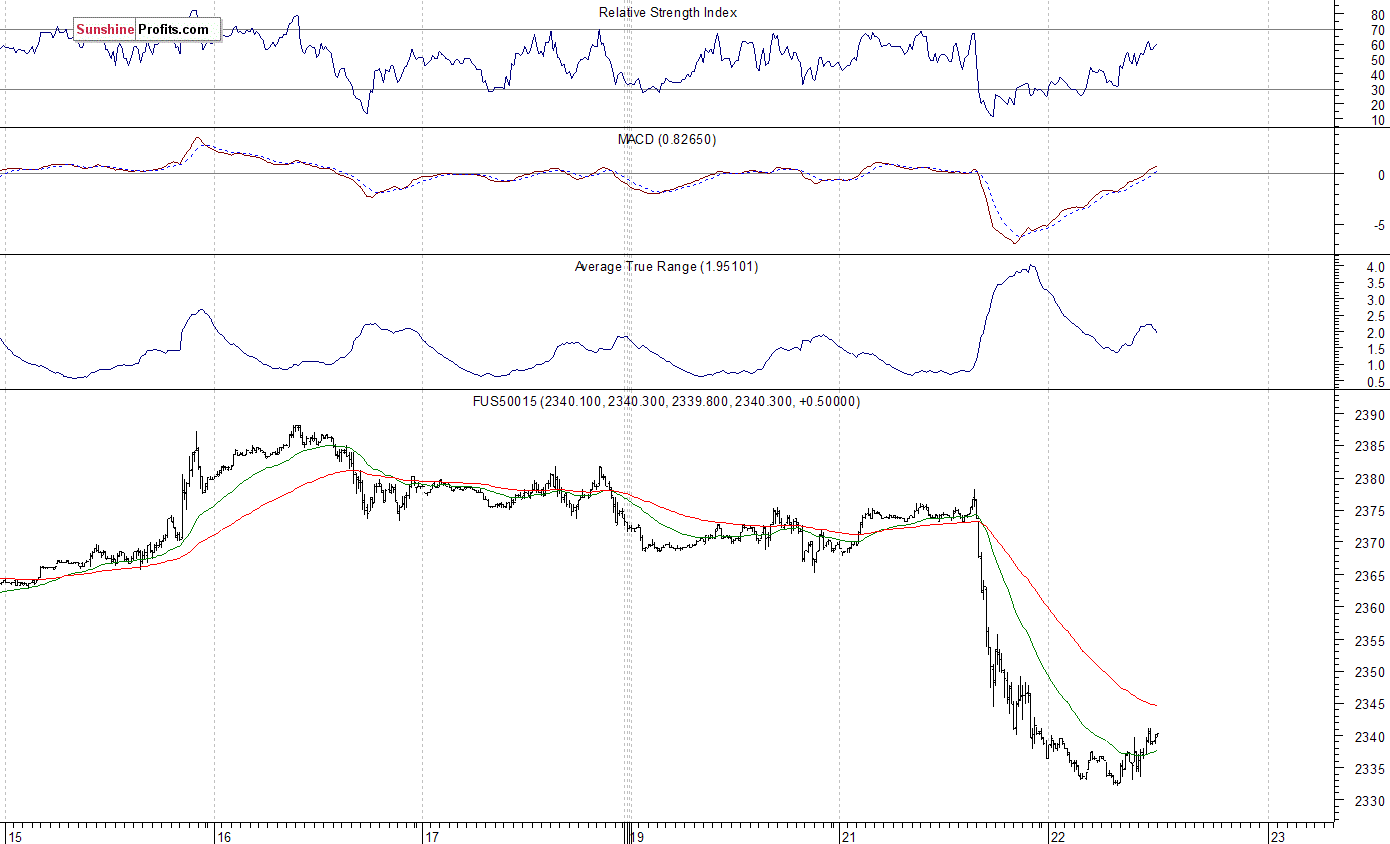
Task: Select price axis value 2380
Action: click(x=1369, y=479)
